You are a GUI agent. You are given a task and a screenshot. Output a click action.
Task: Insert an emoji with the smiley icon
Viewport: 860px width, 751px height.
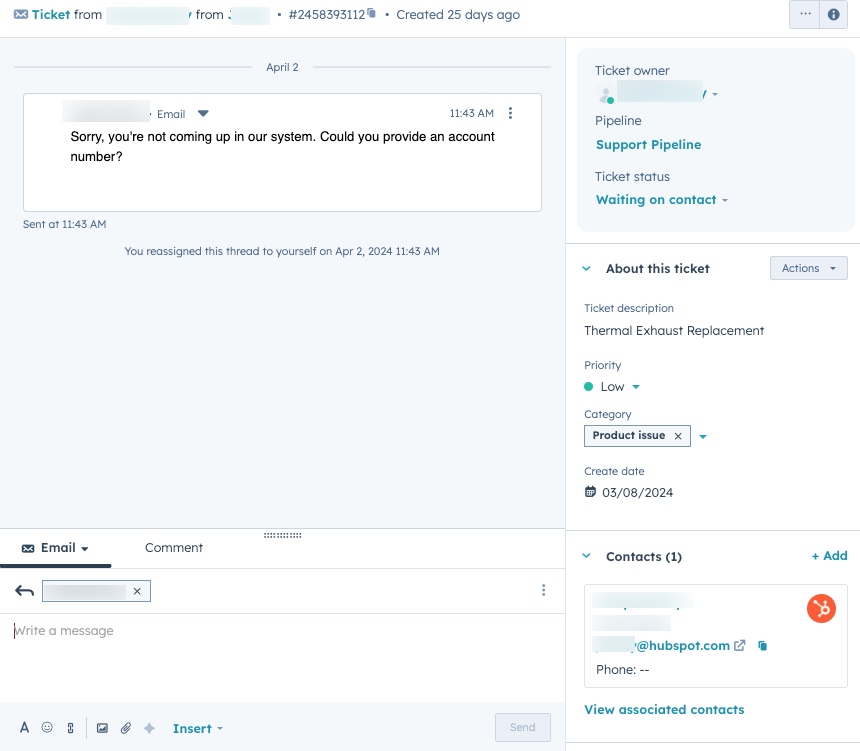(x=47, y=727)
